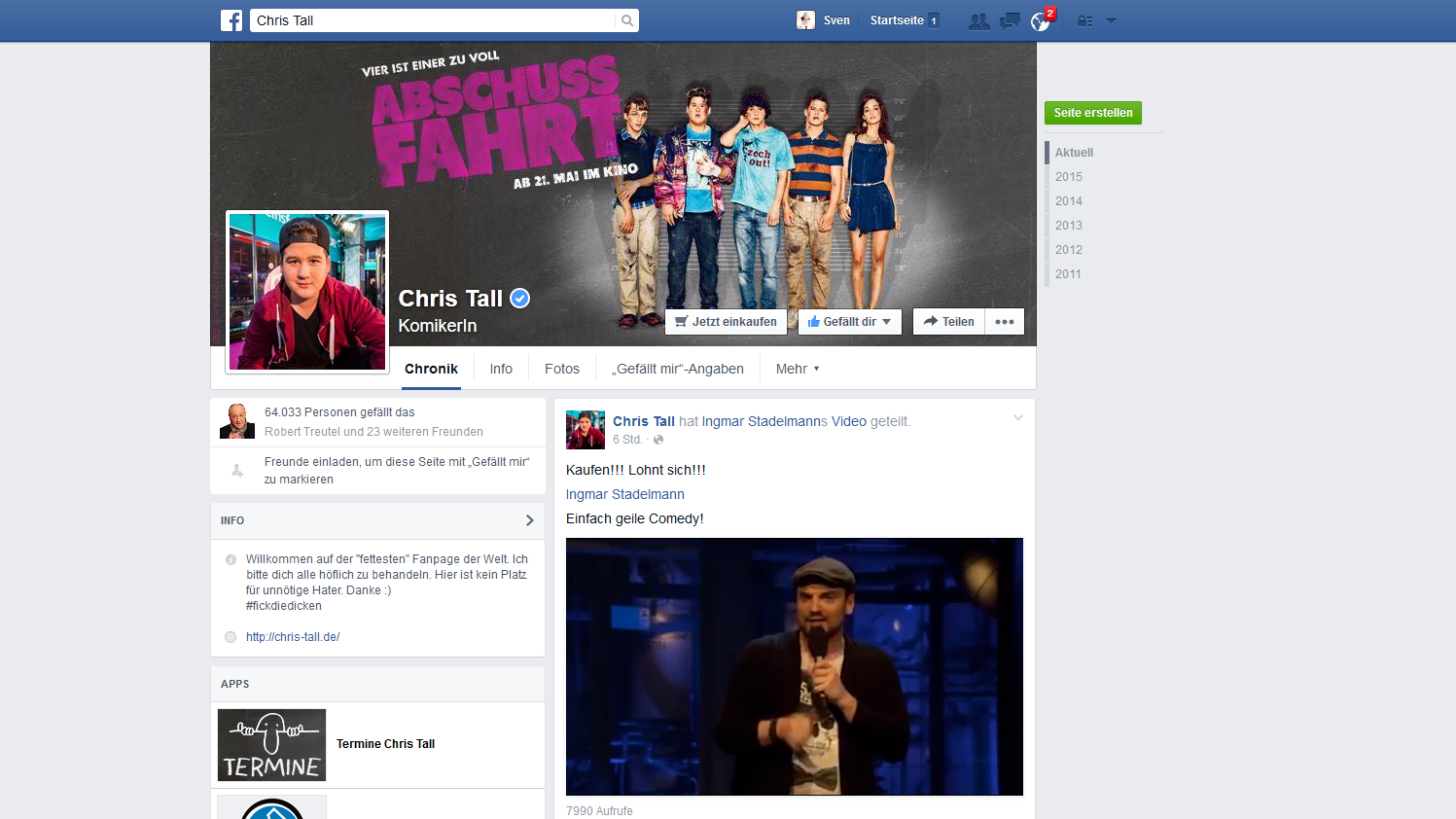Image resolution: width=1456 pixels, height=819 pixels.
Task: Click the Termine app icon
Action: click(271, 745)
